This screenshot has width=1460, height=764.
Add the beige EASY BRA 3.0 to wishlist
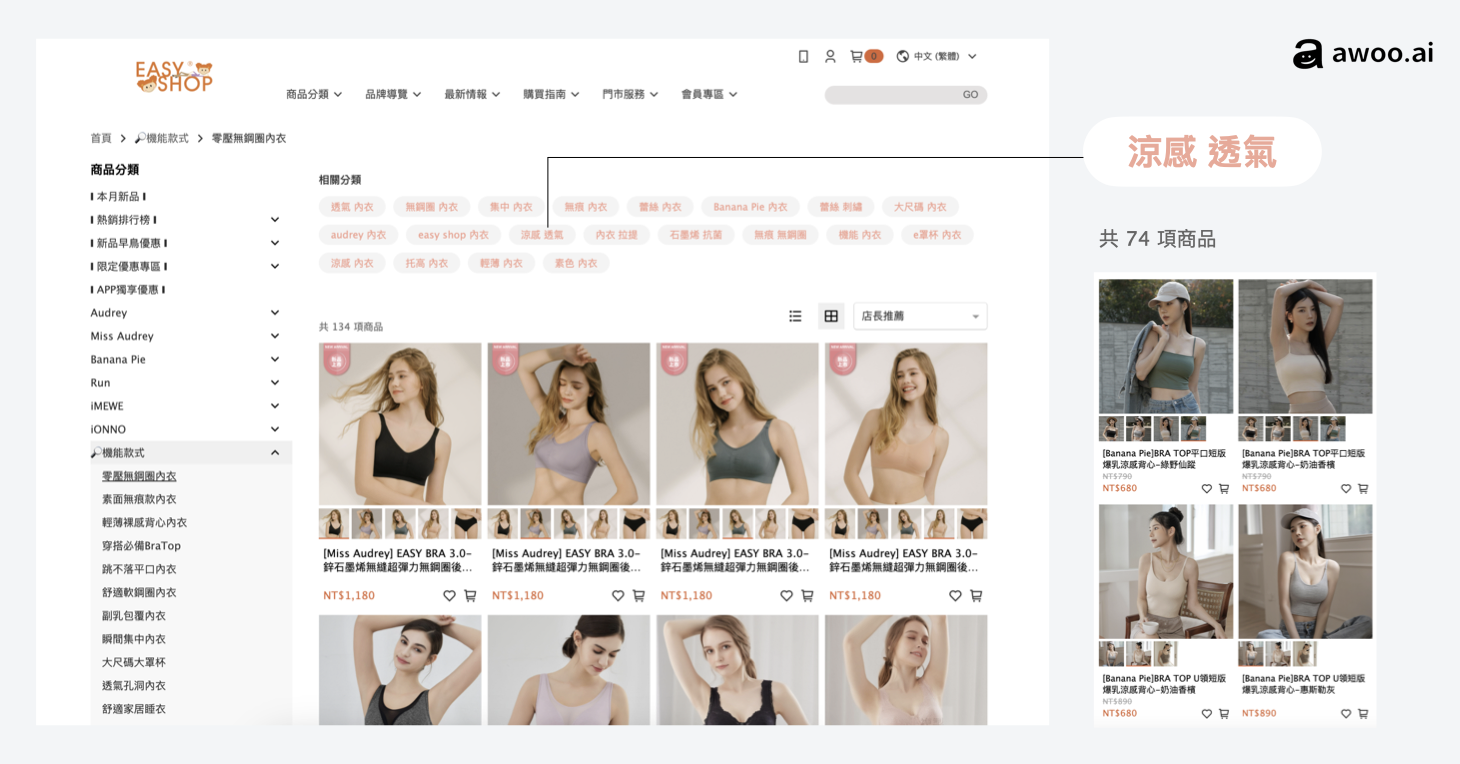pyautogui.click(x=955, y=596)
